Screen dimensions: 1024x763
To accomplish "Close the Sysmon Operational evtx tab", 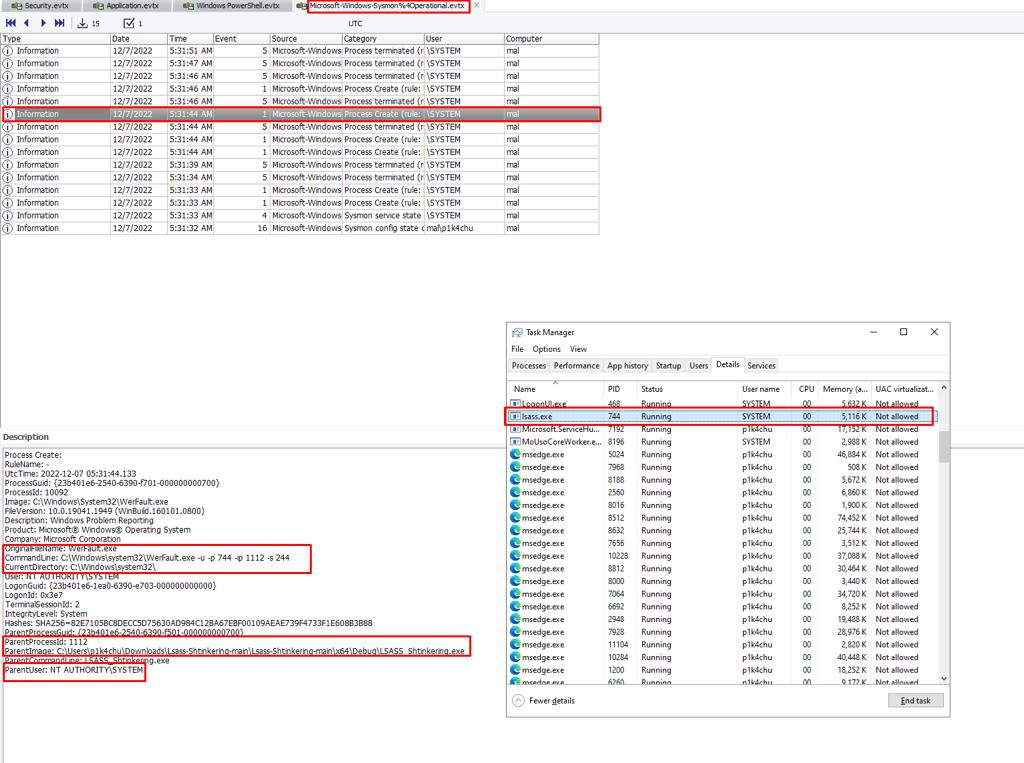I will pyautogui.click(x=477, y=6).
